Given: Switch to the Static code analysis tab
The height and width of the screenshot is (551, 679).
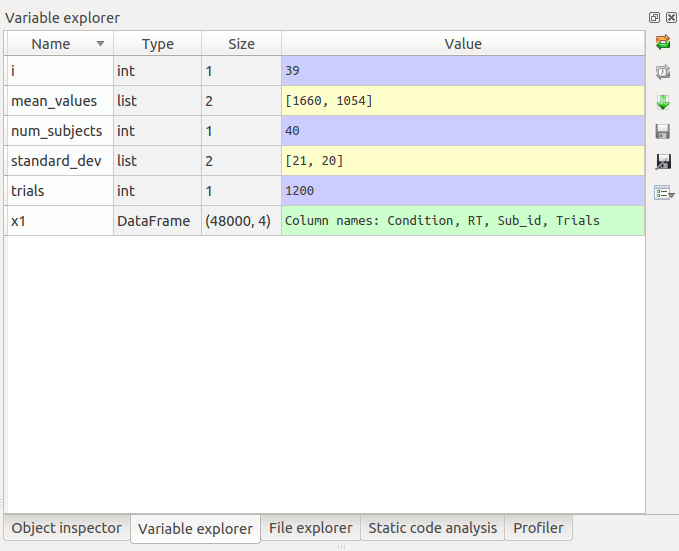Looking at the screenshot, I should pos(433,528).
